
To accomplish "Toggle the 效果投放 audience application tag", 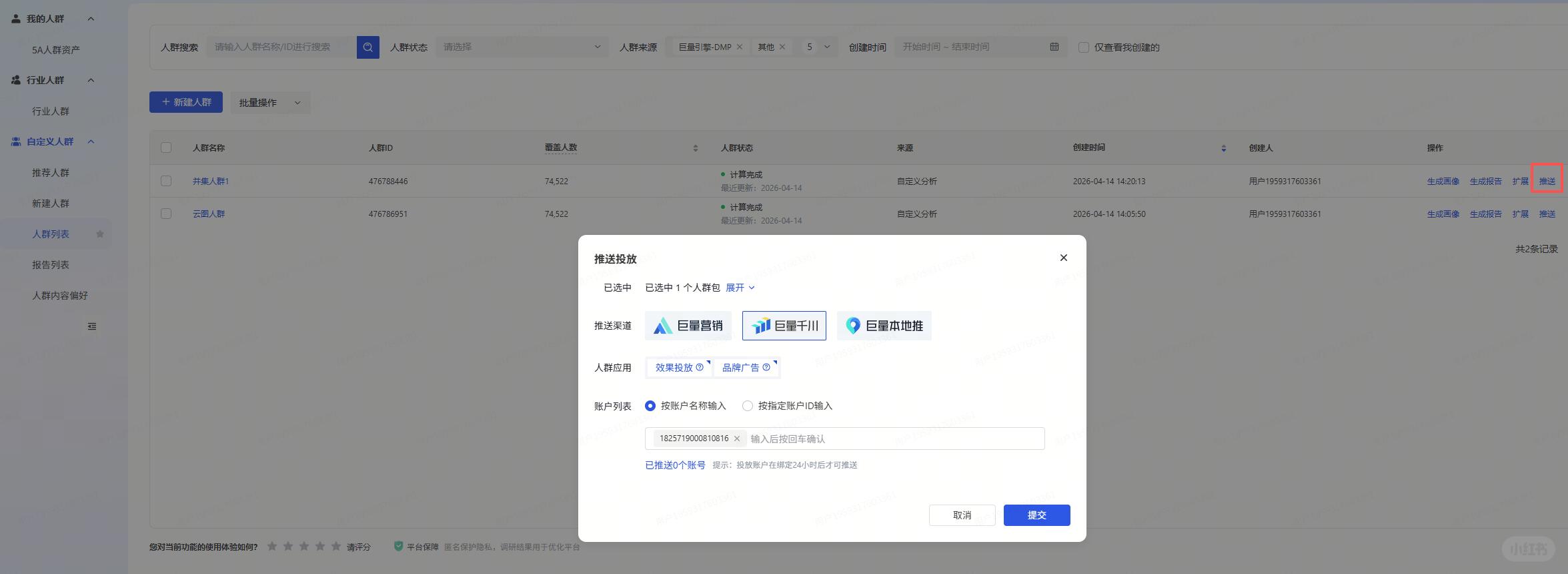I will tap(679, 368).
